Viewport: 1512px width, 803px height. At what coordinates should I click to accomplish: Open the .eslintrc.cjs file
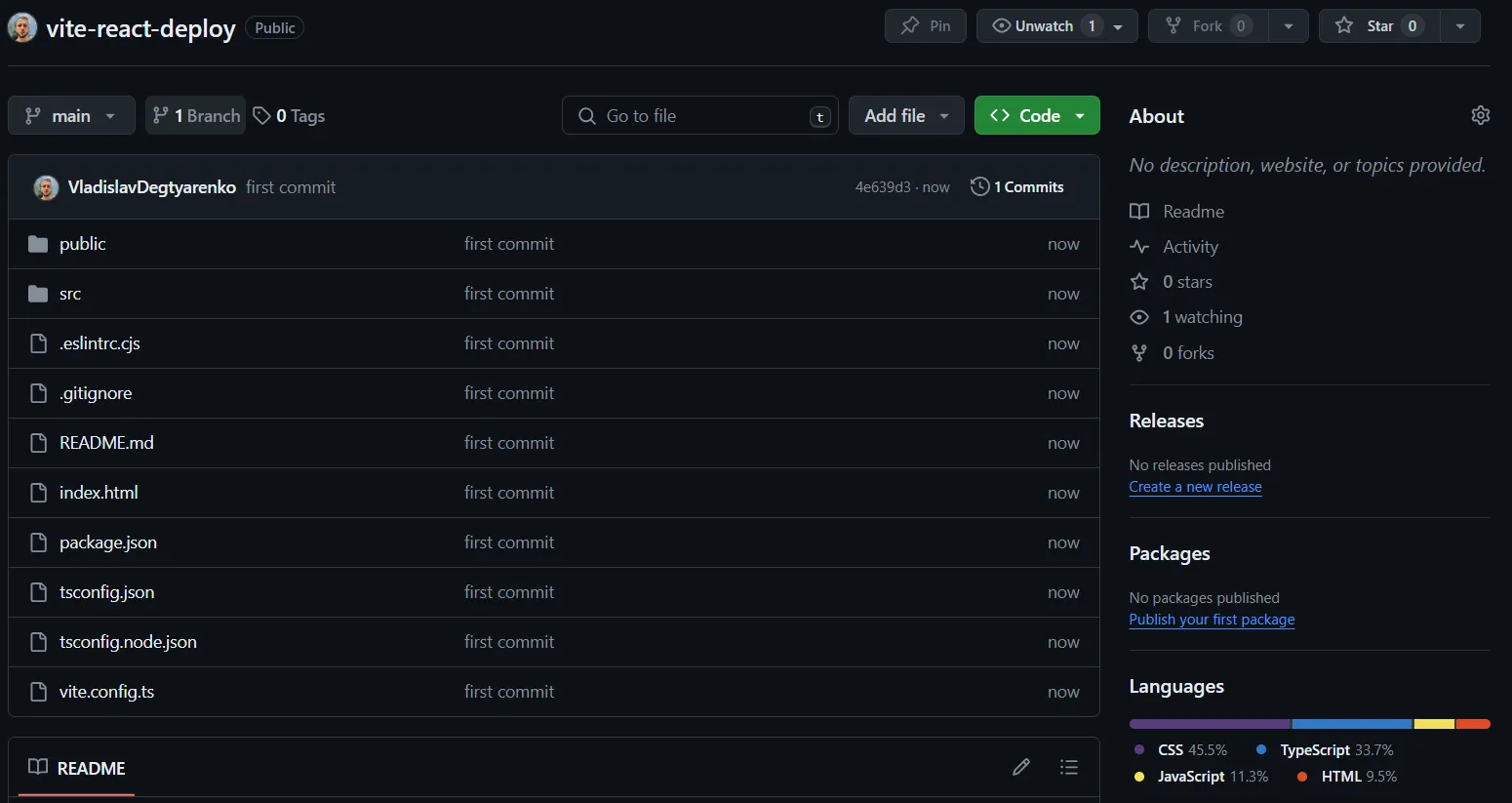pos(99,343)
